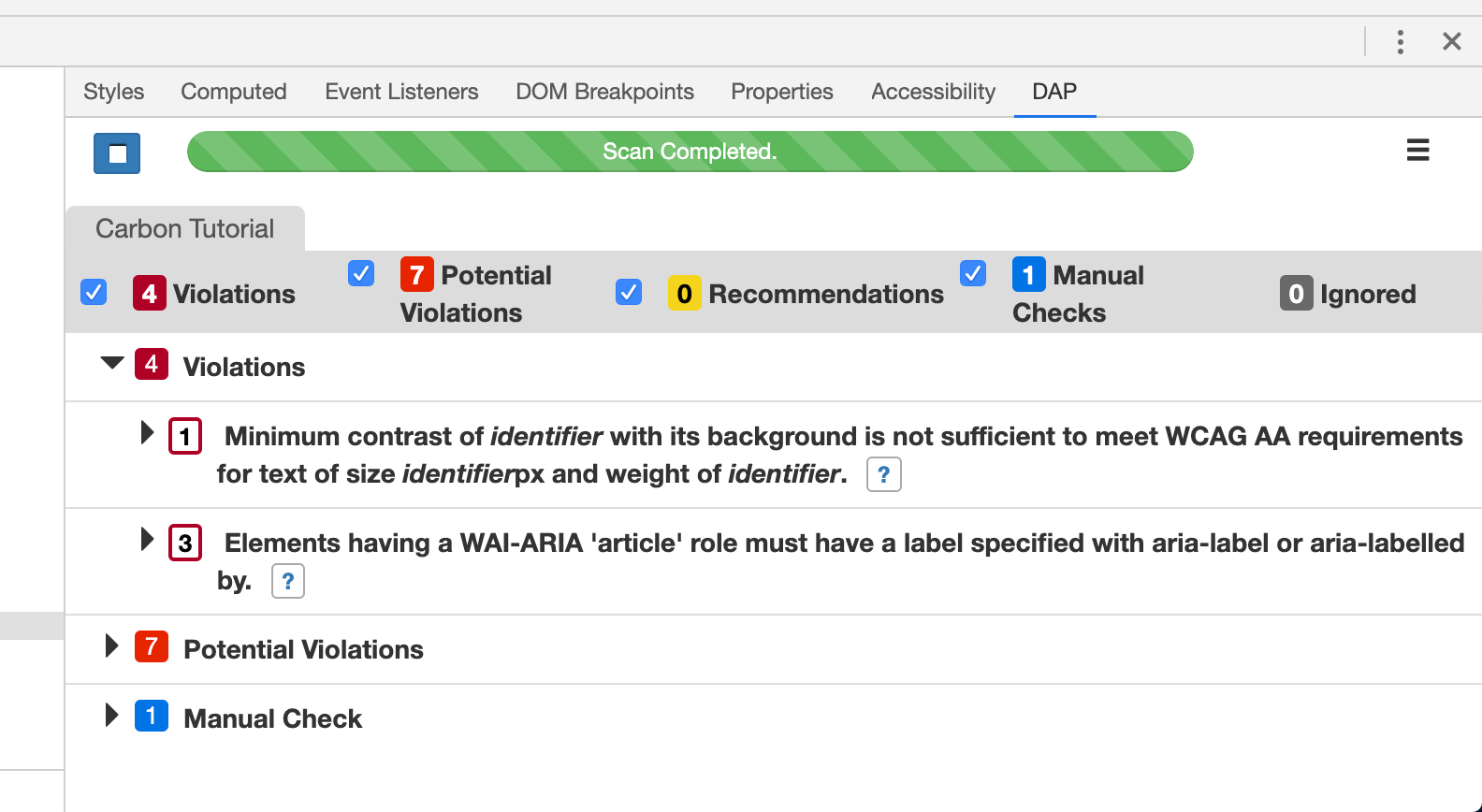
Task: Open the hamburger menu icon
Action: coord(1417,150)
